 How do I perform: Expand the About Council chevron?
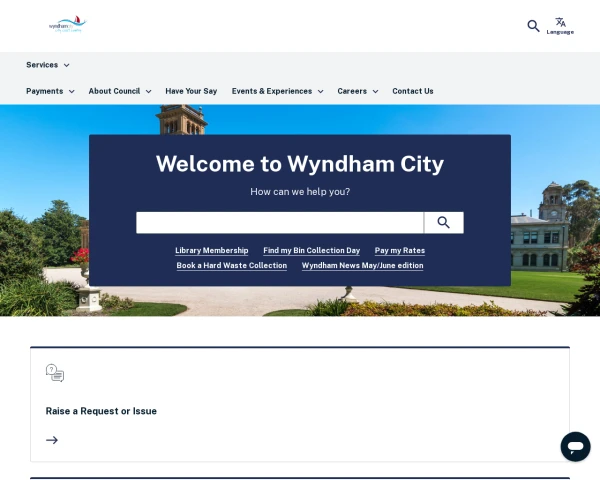(148, 91)
